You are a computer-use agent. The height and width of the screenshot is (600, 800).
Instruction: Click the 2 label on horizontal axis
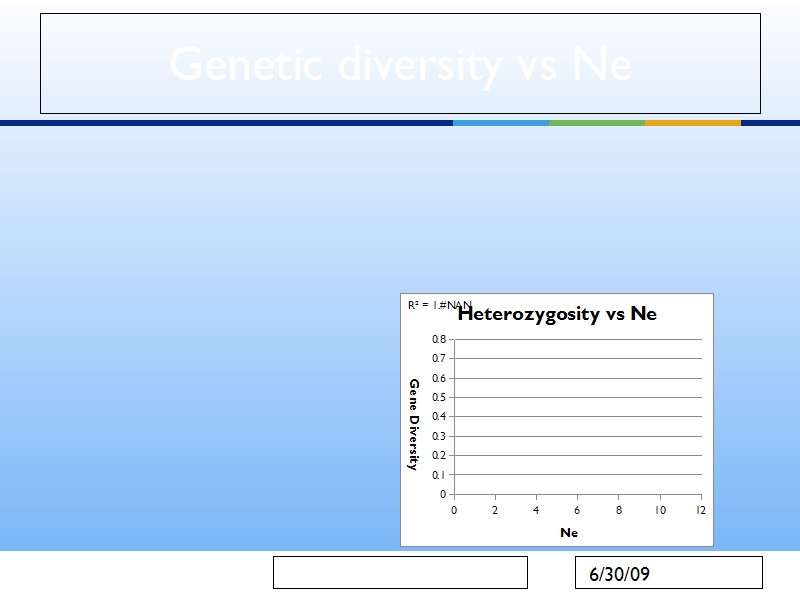point(495,510)
